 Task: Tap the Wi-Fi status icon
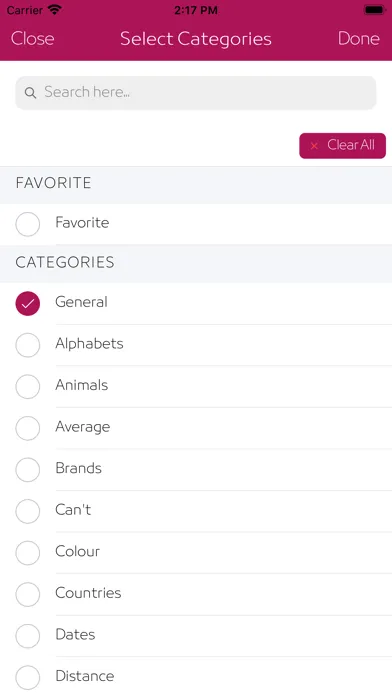pyautogui.click(x=55, y=10)
